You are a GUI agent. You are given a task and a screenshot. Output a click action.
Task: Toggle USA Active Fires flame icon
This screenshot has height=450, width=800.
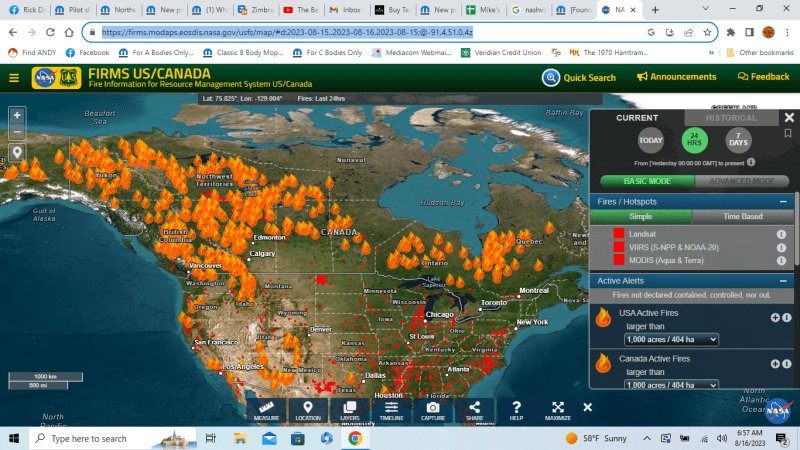[x=603, y=317]
